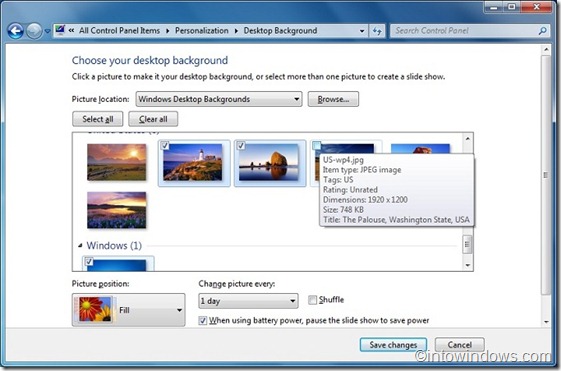The image size is (561, 371).
Task: Click the main window vertical scrollbar thumb
Action: (546, 175)
